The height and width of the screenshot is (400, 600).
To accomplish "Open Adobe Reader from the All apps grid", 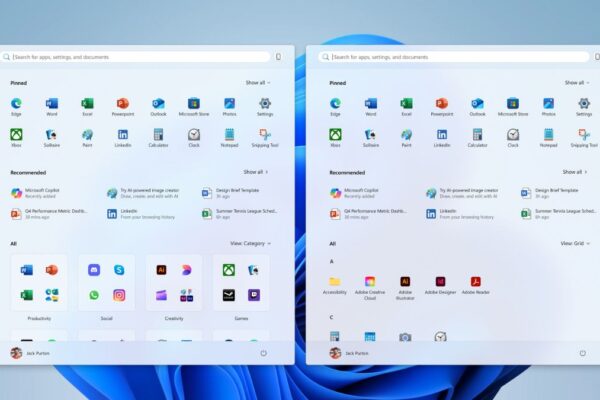I will coord(477,283).
